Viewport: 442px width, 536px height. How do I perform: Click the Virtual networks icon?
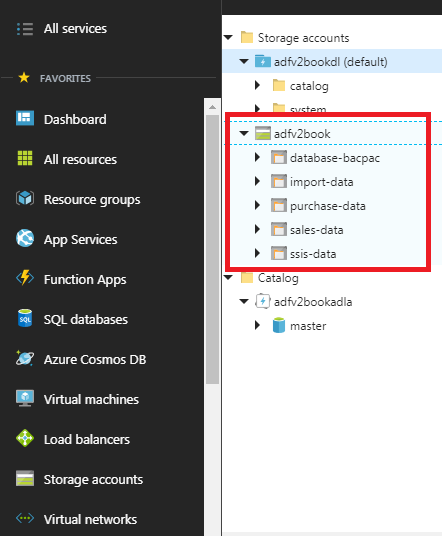click(x=25, y=518)
